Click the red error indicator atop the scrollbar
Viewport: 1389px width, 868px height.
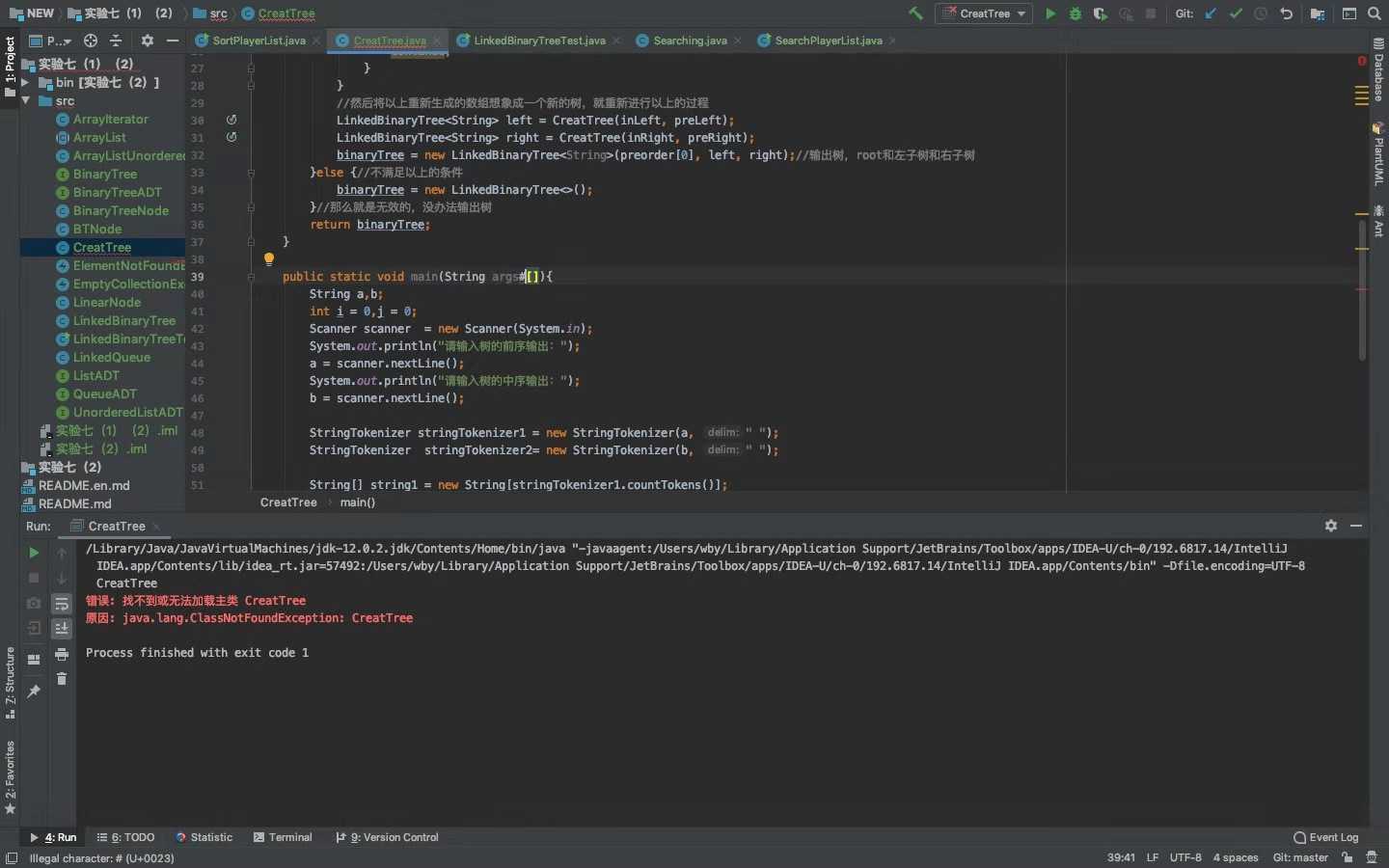pyautogui.click(x=1362, y=60)
